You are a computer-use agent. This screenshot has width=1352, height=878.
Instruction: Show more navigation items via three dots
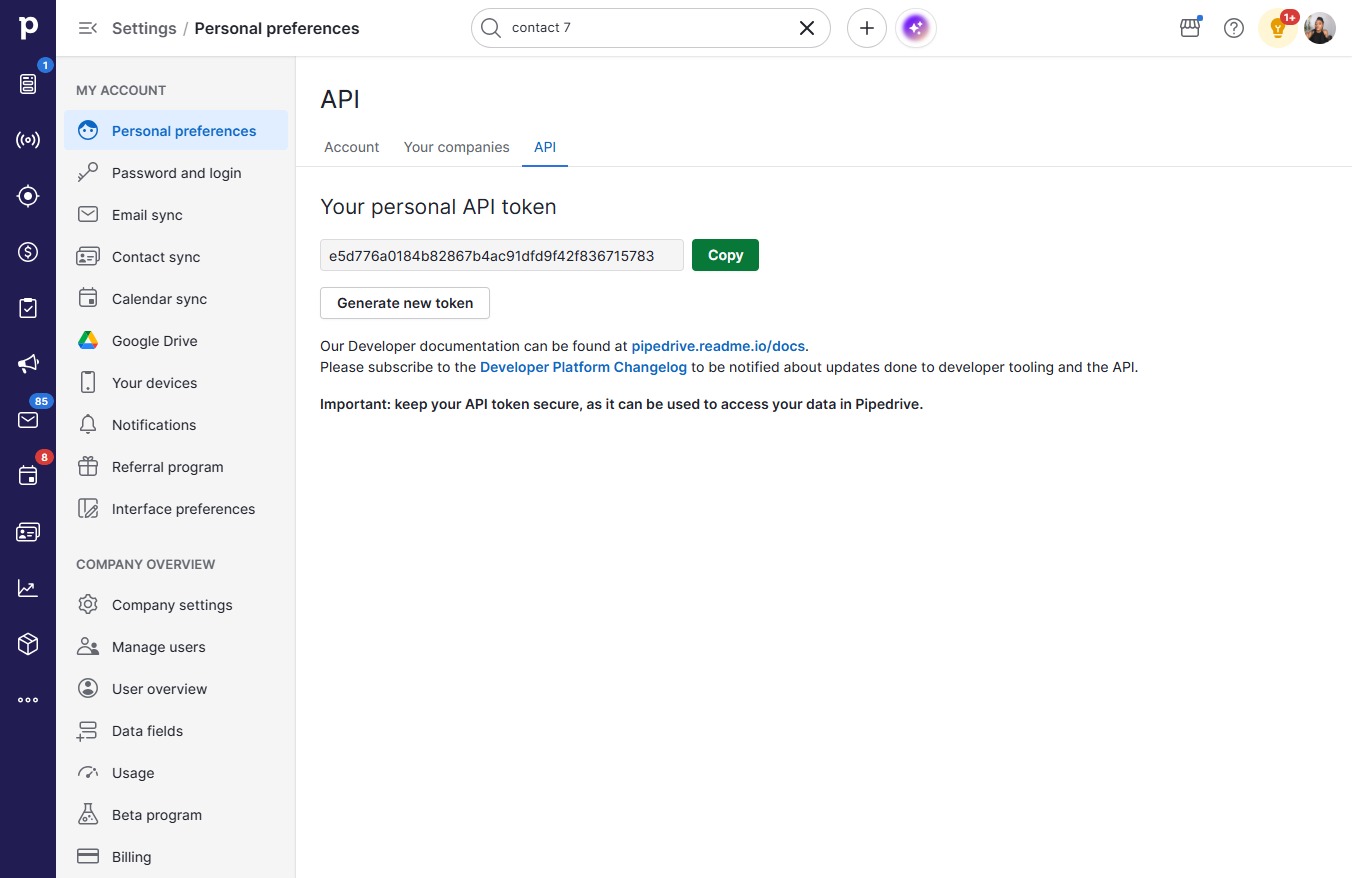coord(28,700)
